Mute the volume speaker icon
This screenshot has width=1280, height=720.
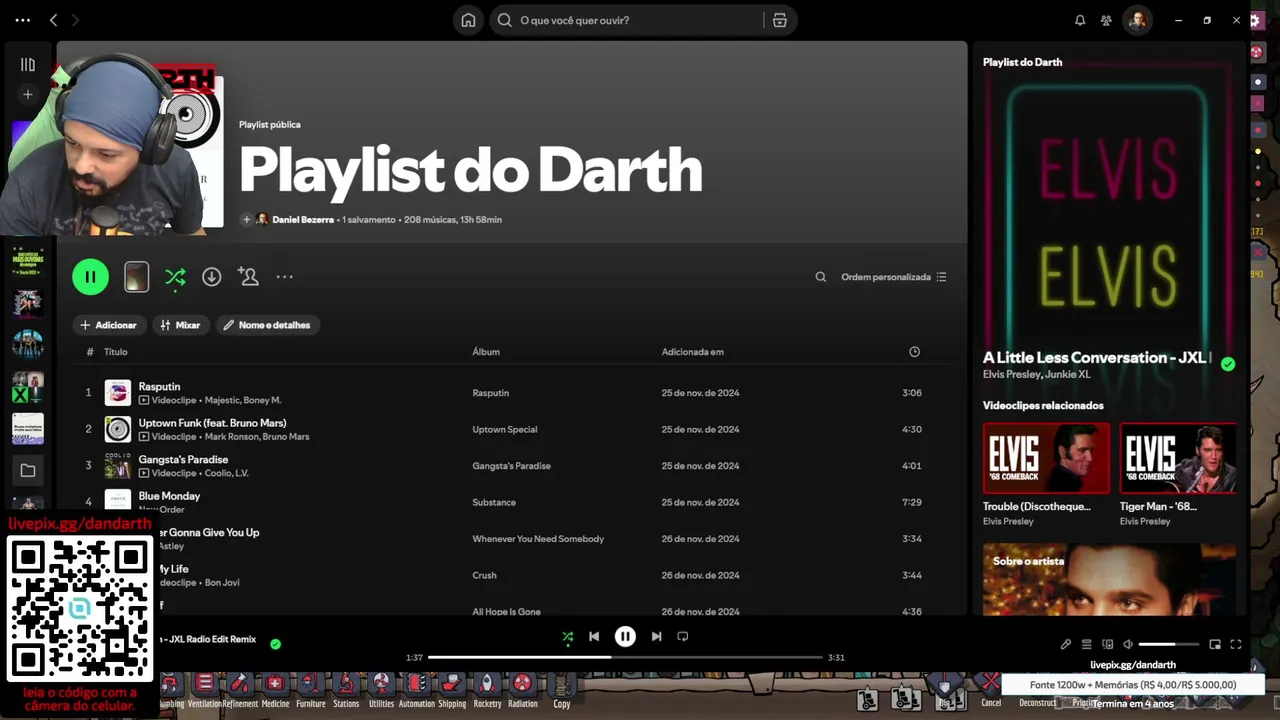1128,644
